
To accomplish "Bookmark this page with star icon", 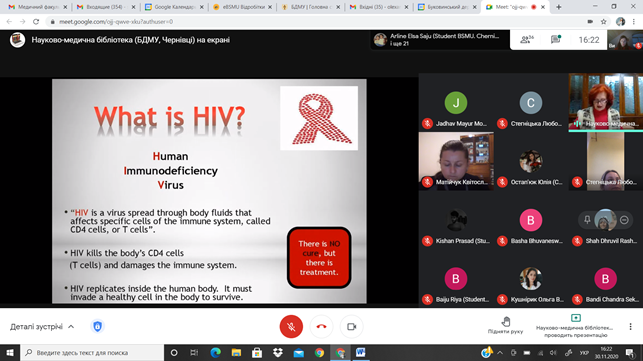I will 604,22.
